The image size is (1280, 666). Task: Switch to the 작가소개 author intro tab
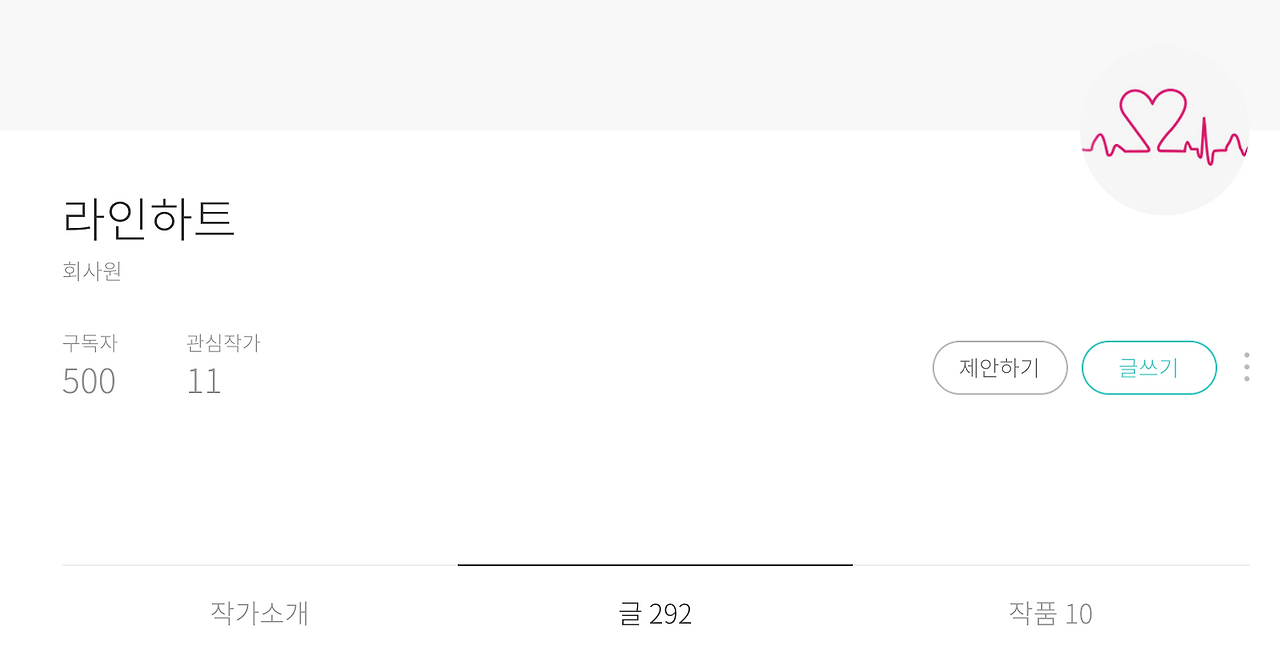258,614
